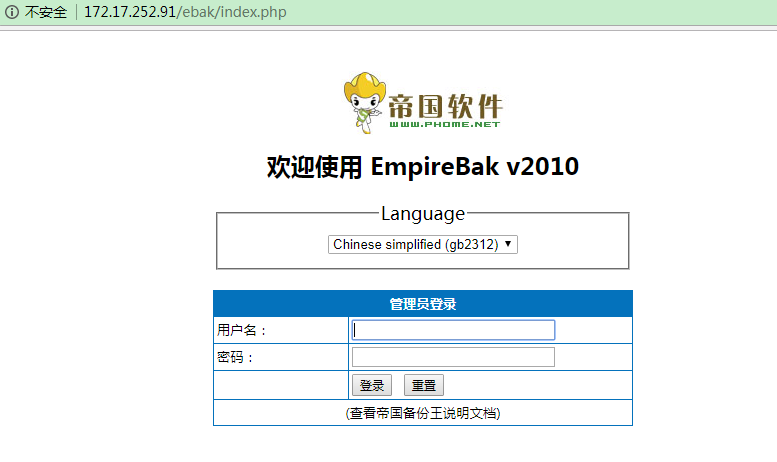The image size is (777, 462).
Task: Click the 登录 login button
Action: click(x=372, y=385)
